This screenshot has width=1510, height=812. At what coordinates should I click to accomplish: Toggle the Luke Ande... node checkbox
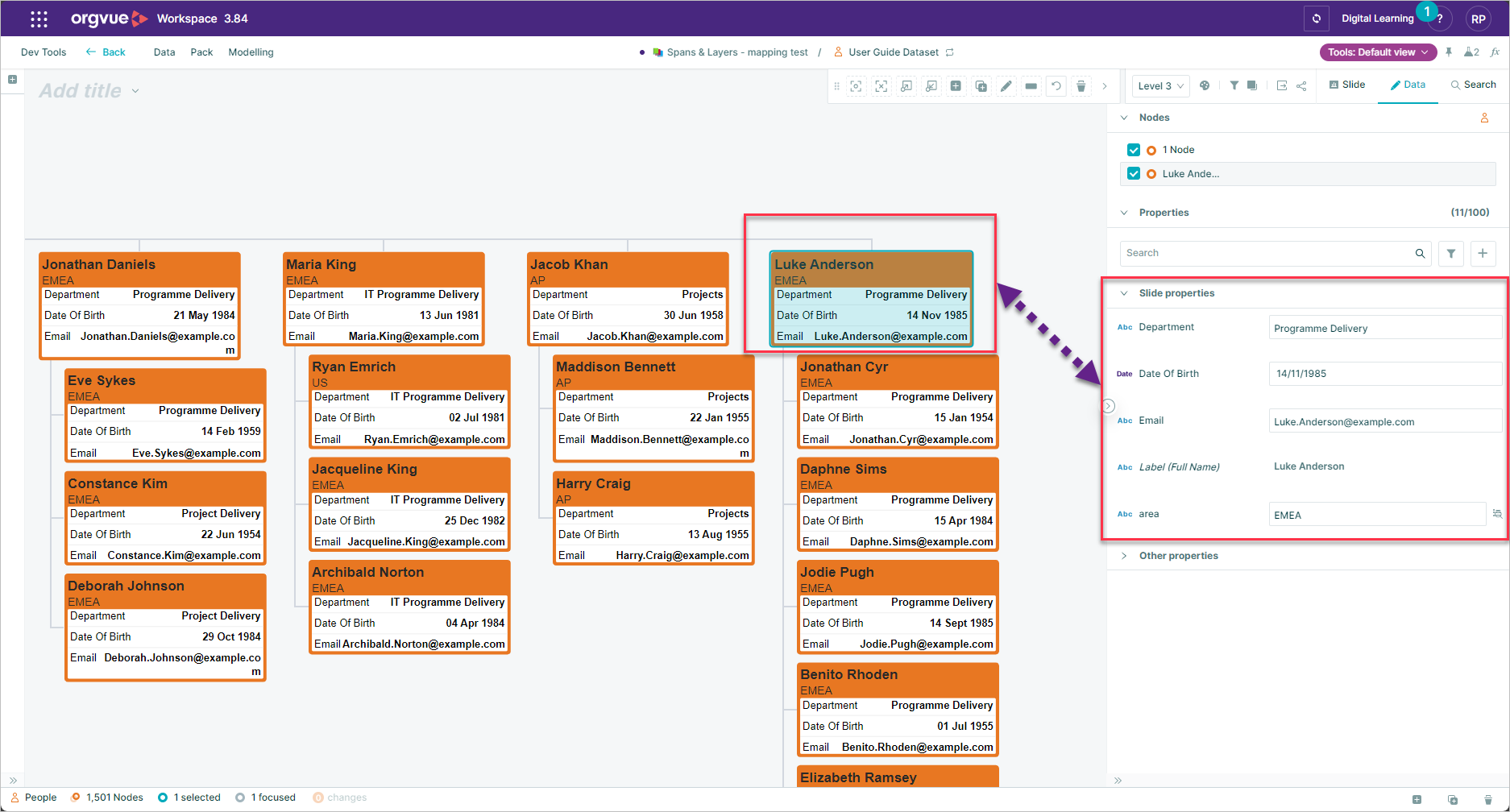[x=1134, y=174]
